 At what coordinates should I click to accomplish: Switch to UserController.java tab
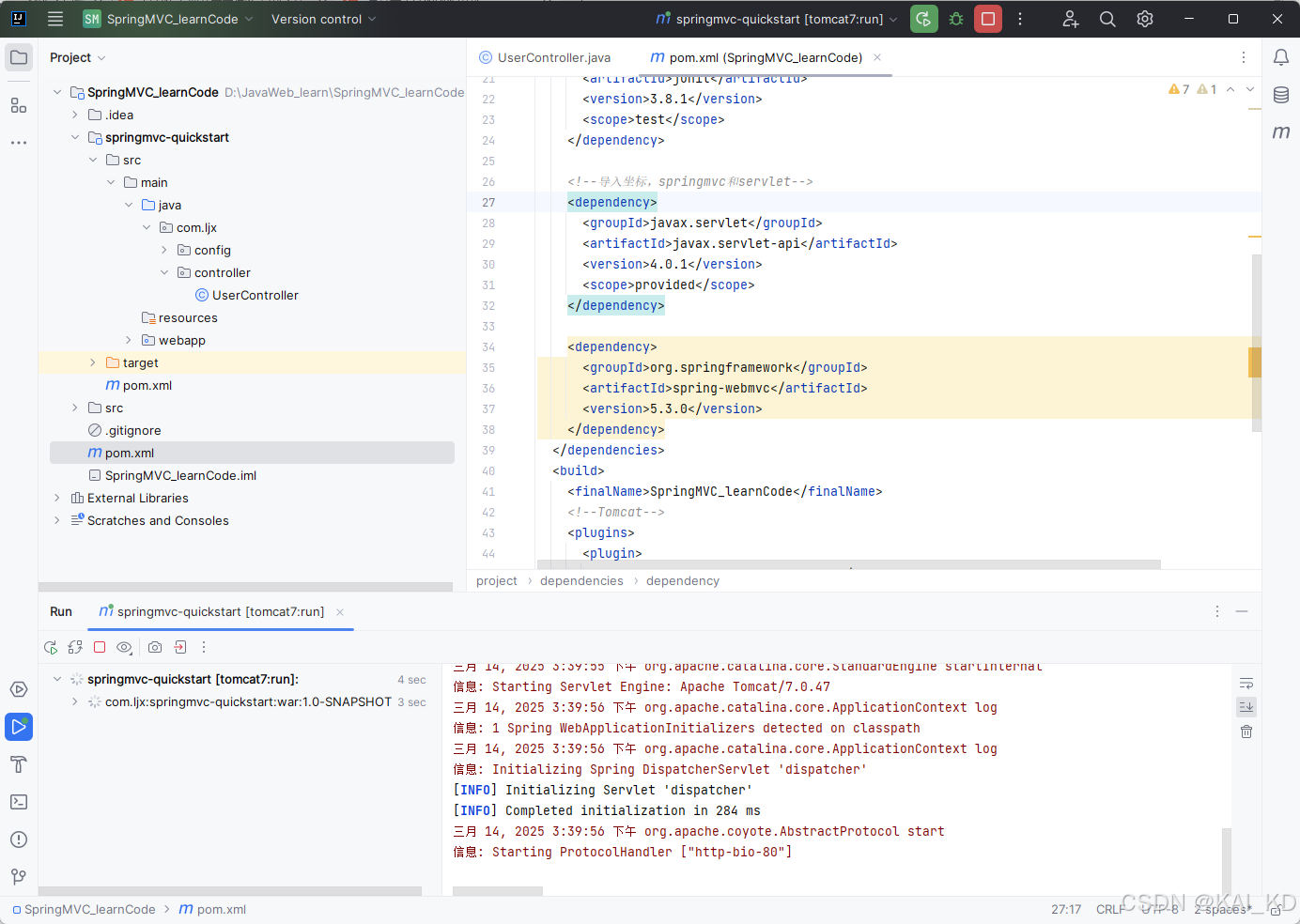[x=545, y=57]
